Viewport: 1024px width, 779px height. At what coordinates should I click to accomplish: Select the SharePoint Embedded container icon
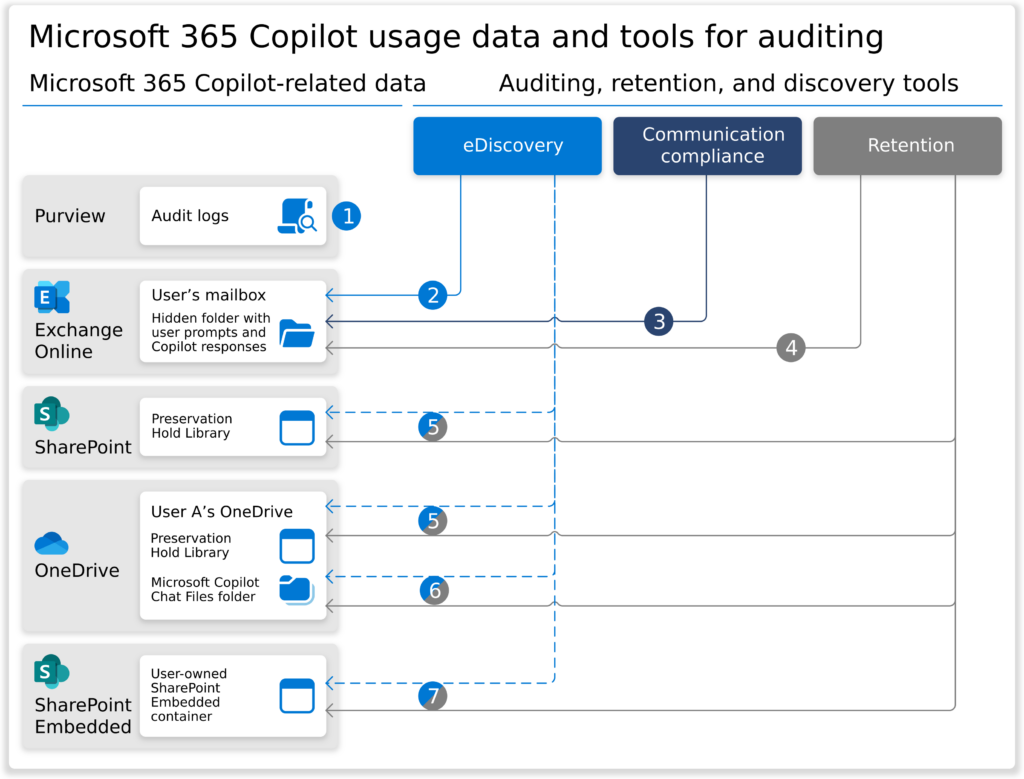tap(297, 695)
